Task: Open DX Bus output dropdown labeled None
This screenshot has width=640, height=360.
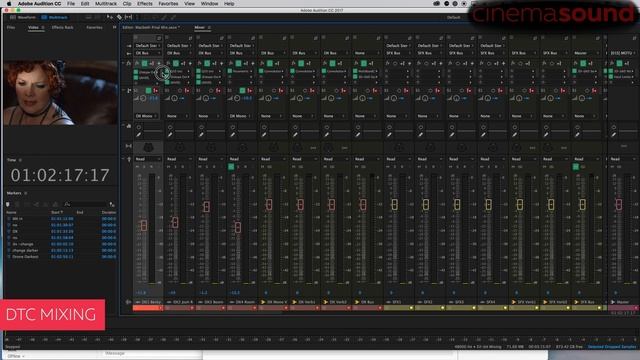Action: [x=367, y=53]
